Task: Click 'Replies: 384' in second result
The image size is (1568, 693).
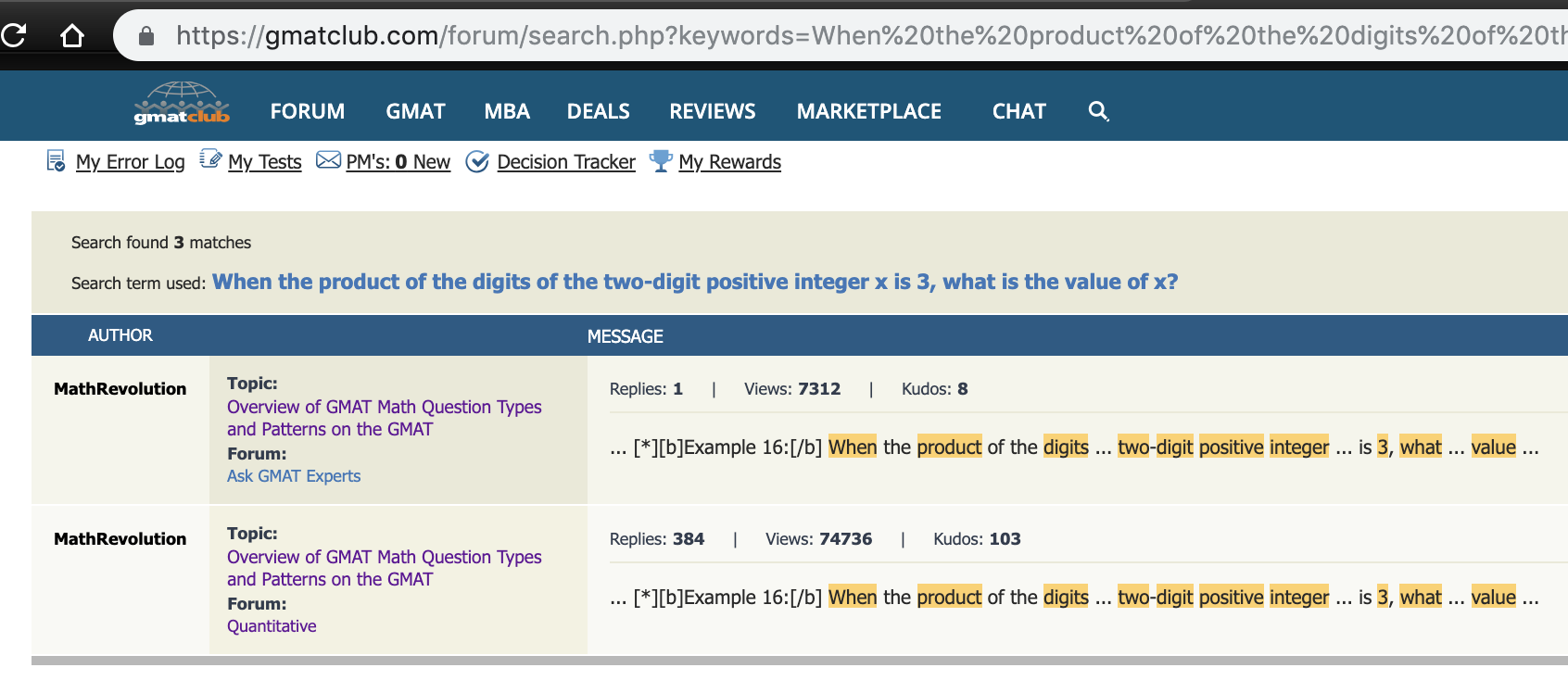Action: pos(657,539)
